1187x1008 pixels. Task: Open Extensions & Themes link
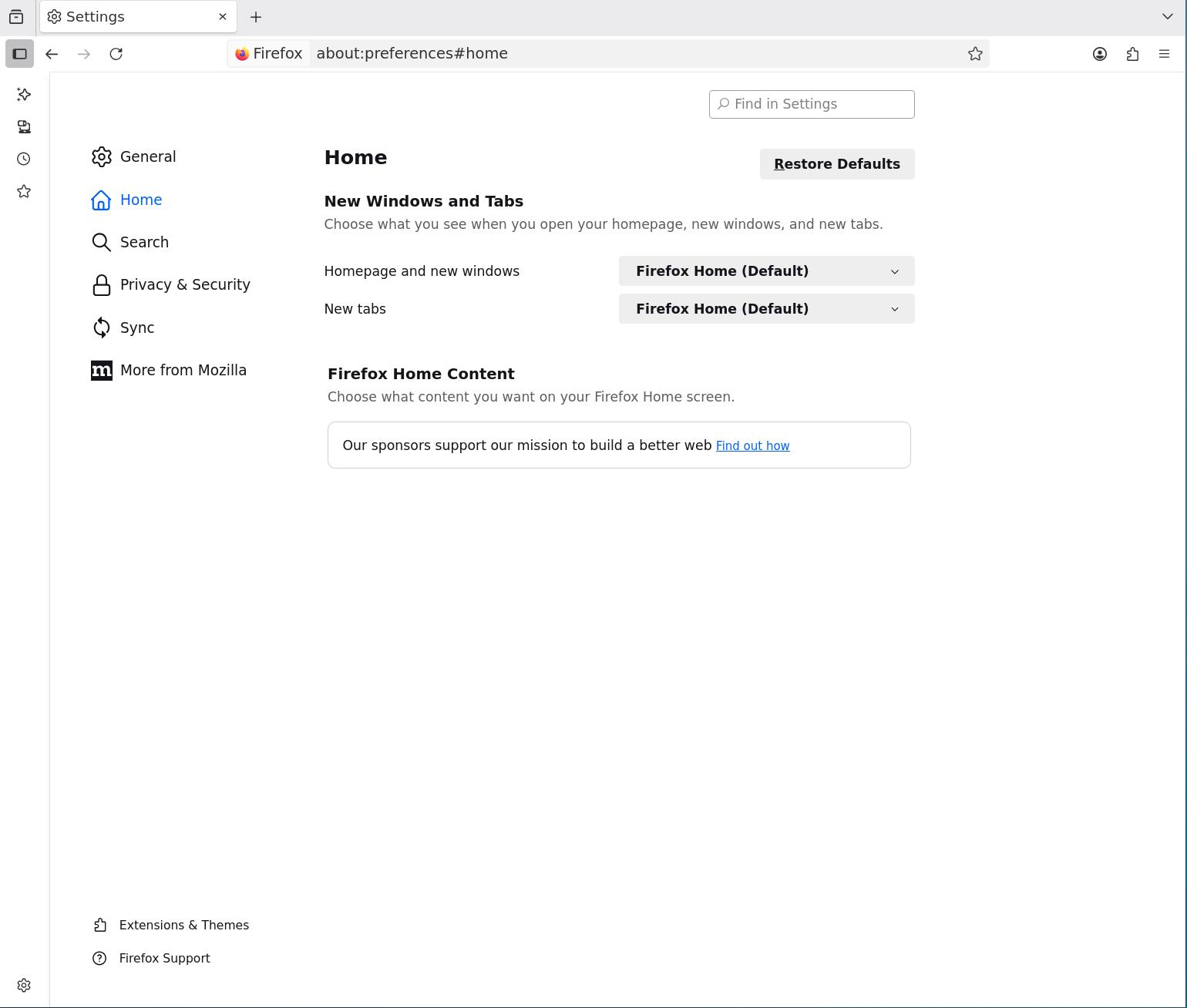171,926
